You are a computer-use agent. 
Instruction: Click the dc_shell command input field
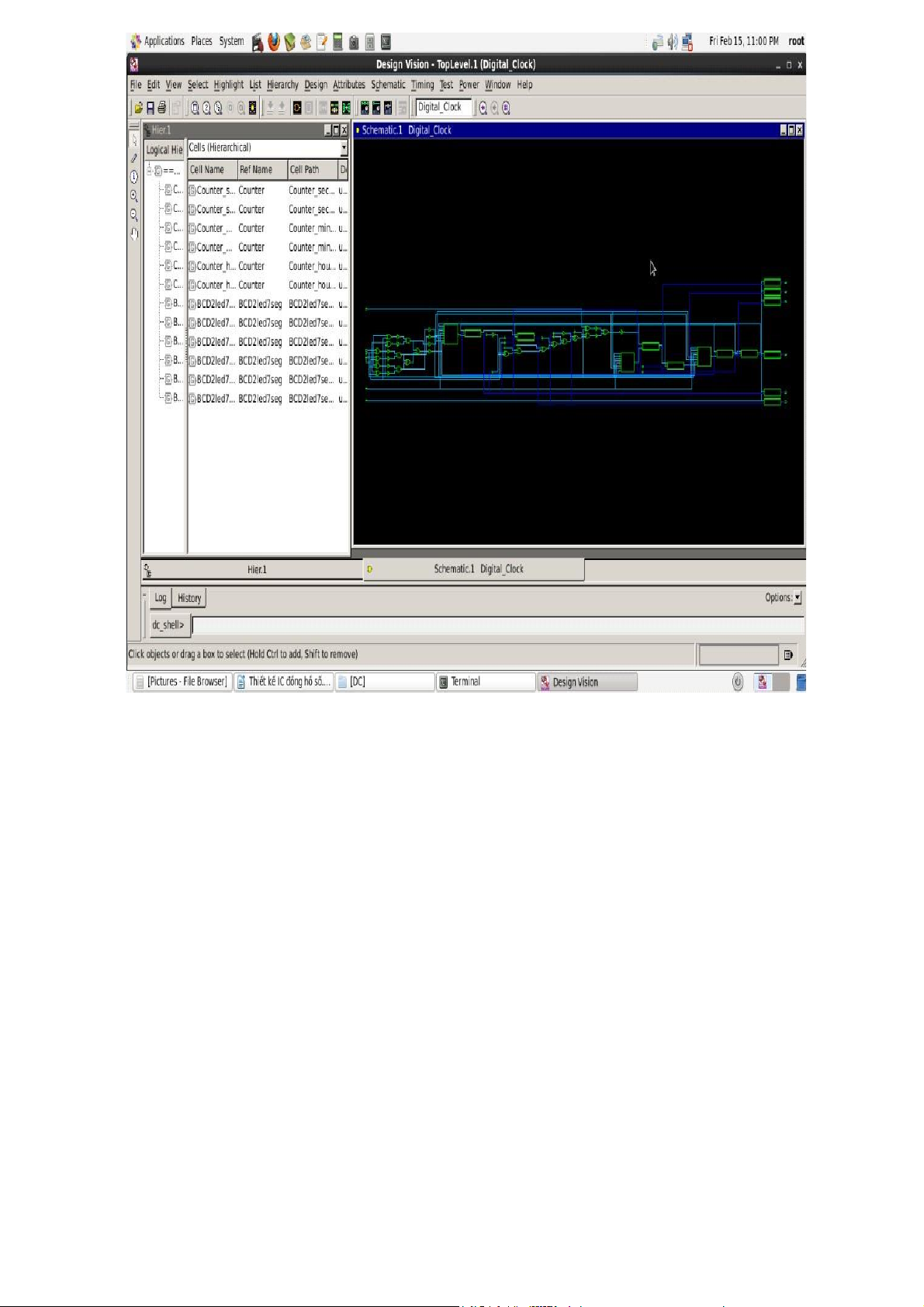pyautogui.click(x=497, y=625)
